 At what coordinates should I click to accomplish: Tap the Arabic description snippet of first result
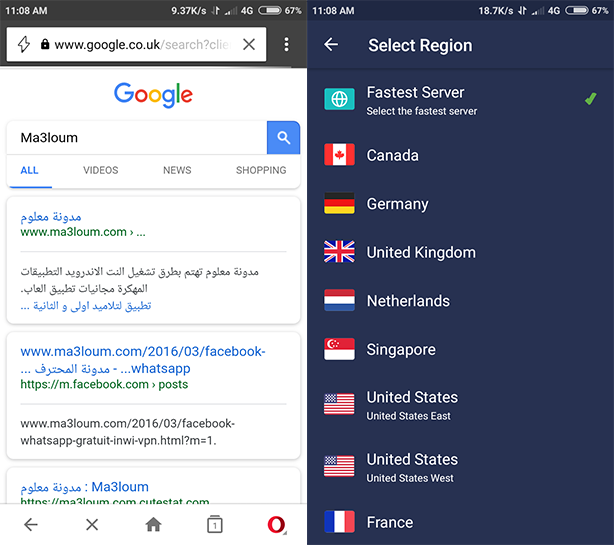tap(139, 280)
